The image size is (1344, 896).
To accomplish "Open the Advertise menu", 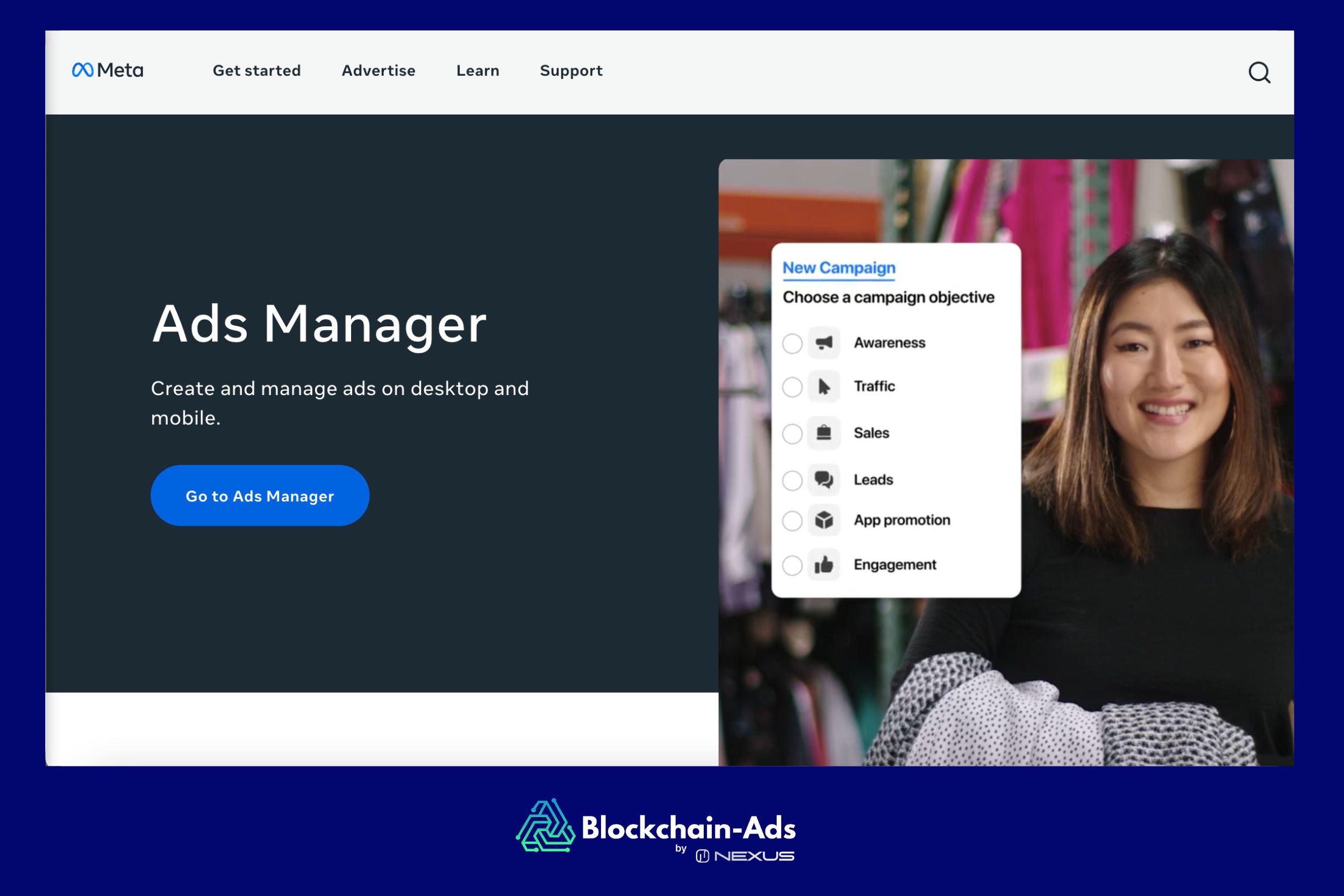I will (378, 71).
